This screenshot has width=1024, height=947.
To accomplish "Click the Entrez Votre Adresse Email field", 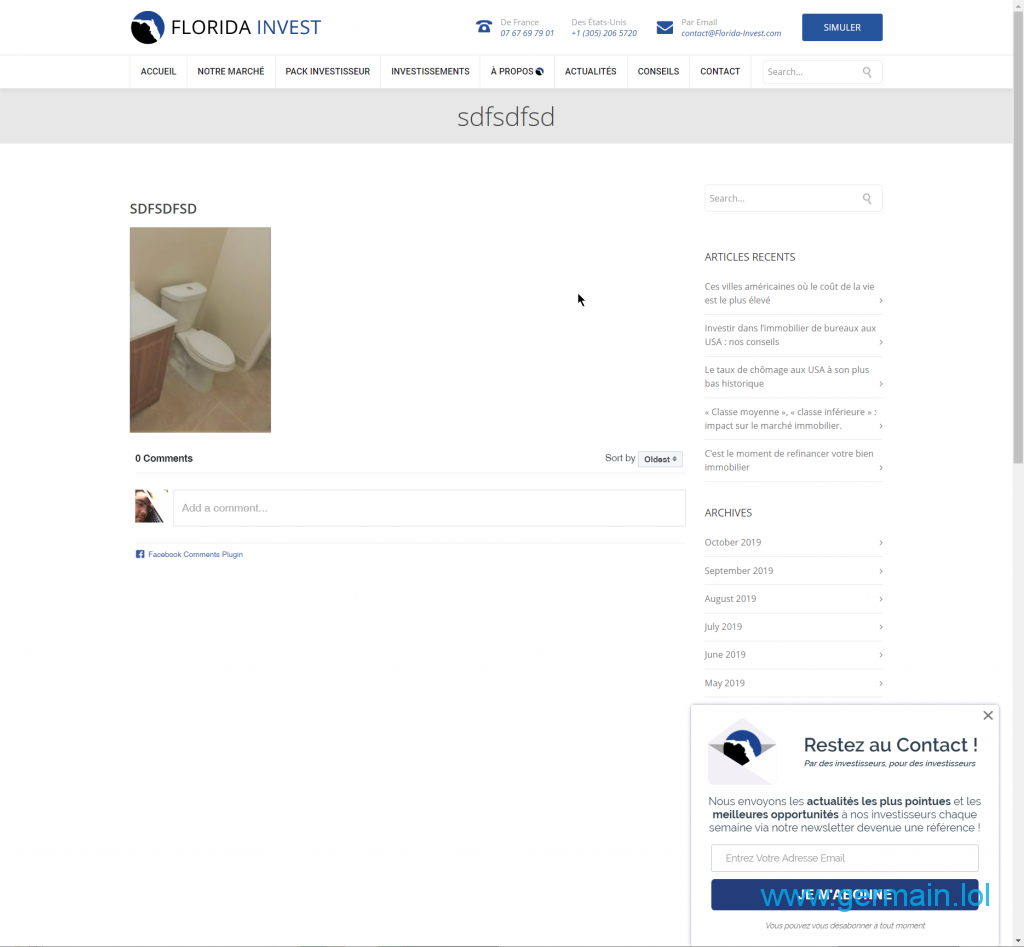I will 844,858.
